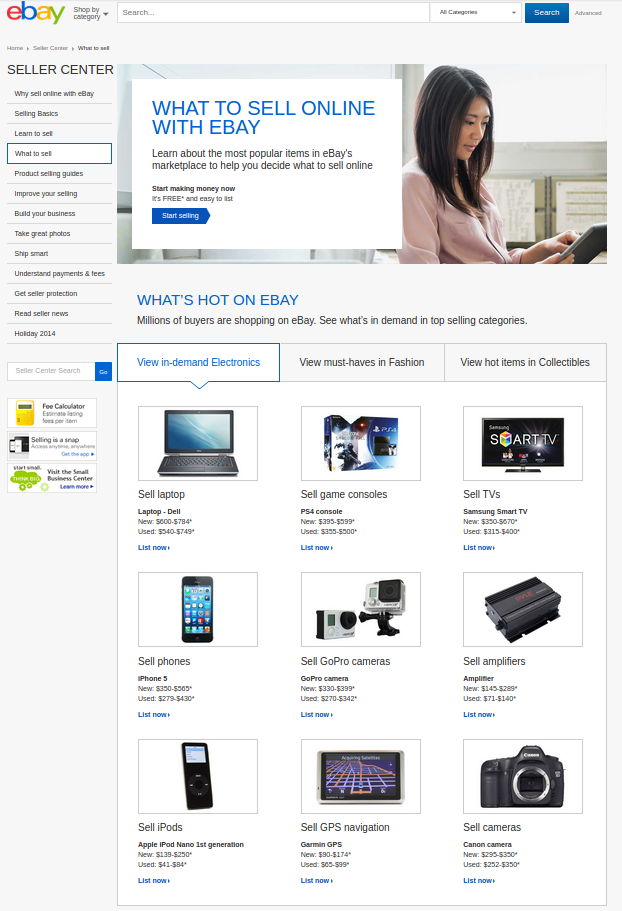Screen dimensions: 622x911
Task: Open the Advanced search link
Action: point(588,13)
